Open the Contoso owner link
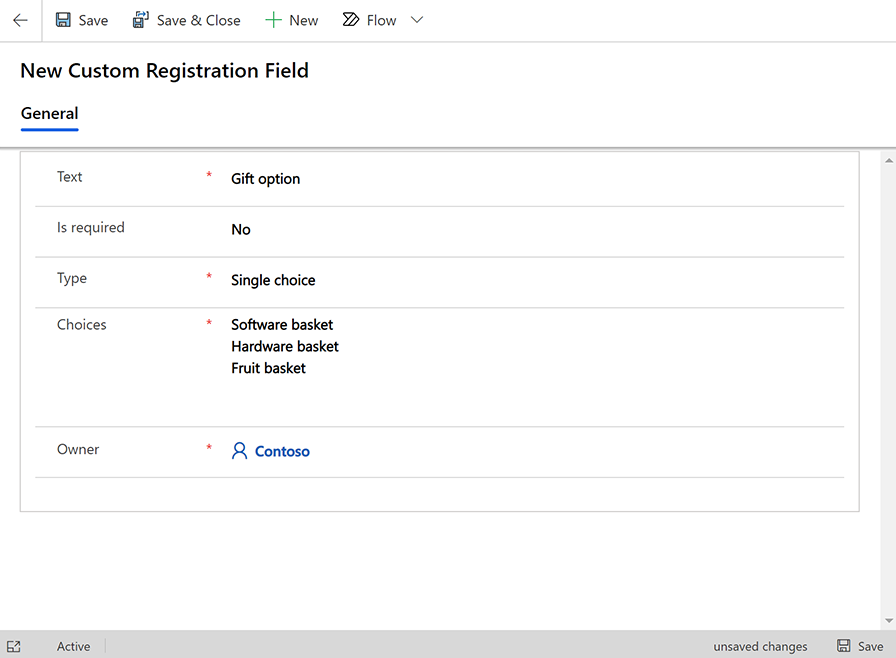Viewport: 896px width, 658px height. coord(282,452)
